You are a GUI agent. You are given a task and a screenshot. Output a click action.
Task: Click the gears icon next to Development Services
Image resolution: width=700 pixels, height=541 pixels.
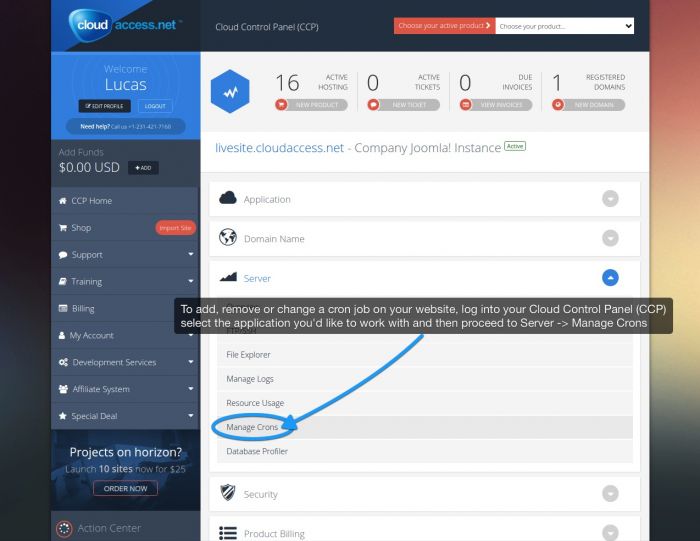coord(63,362)
